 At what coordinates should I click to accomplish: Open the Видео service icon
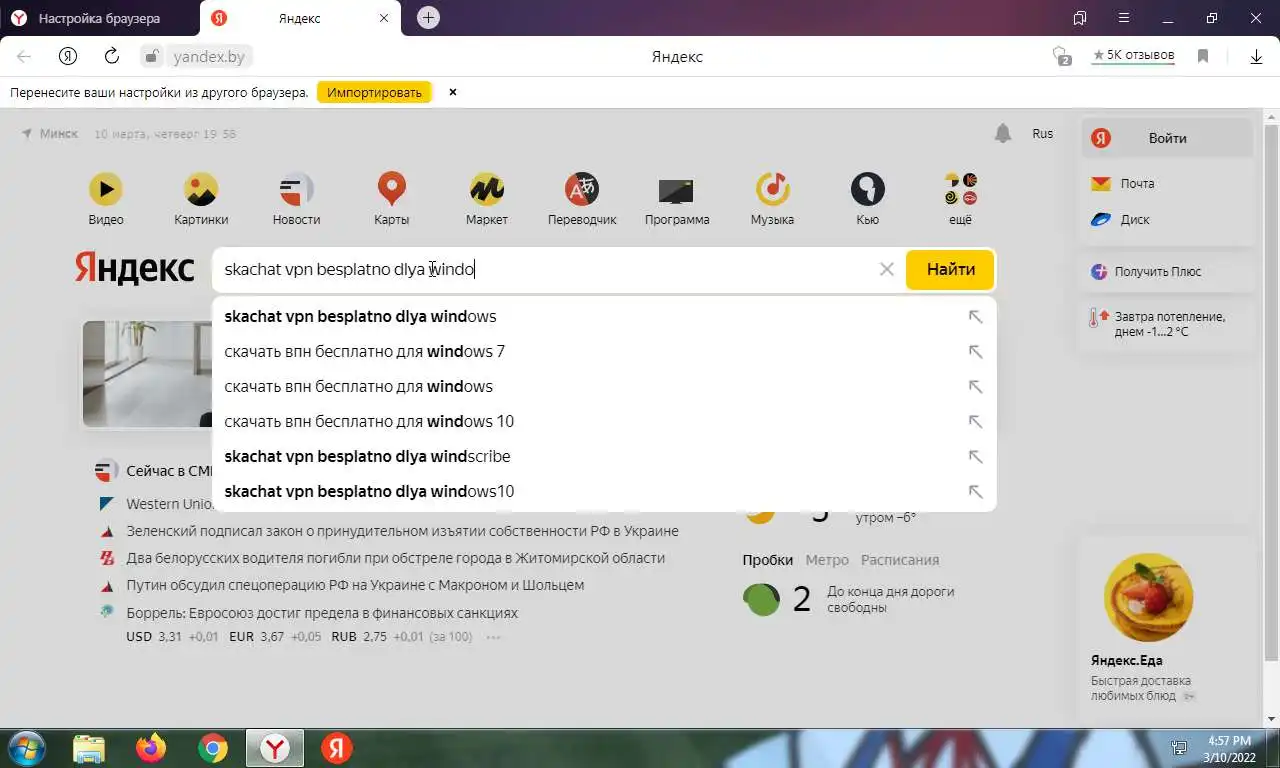click(106, 189)
